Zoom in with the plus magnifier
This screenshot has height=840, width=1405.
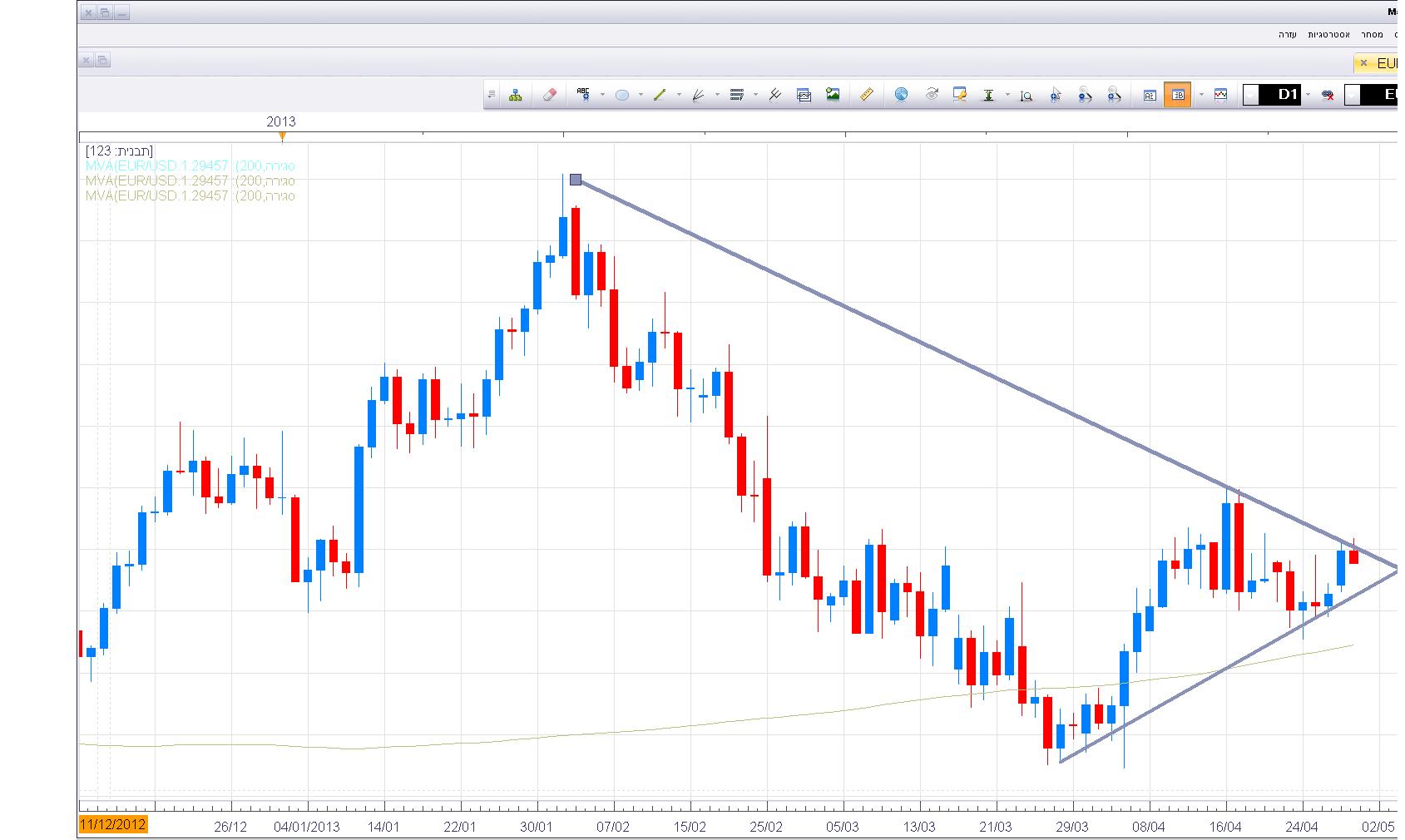point(1115,96)
